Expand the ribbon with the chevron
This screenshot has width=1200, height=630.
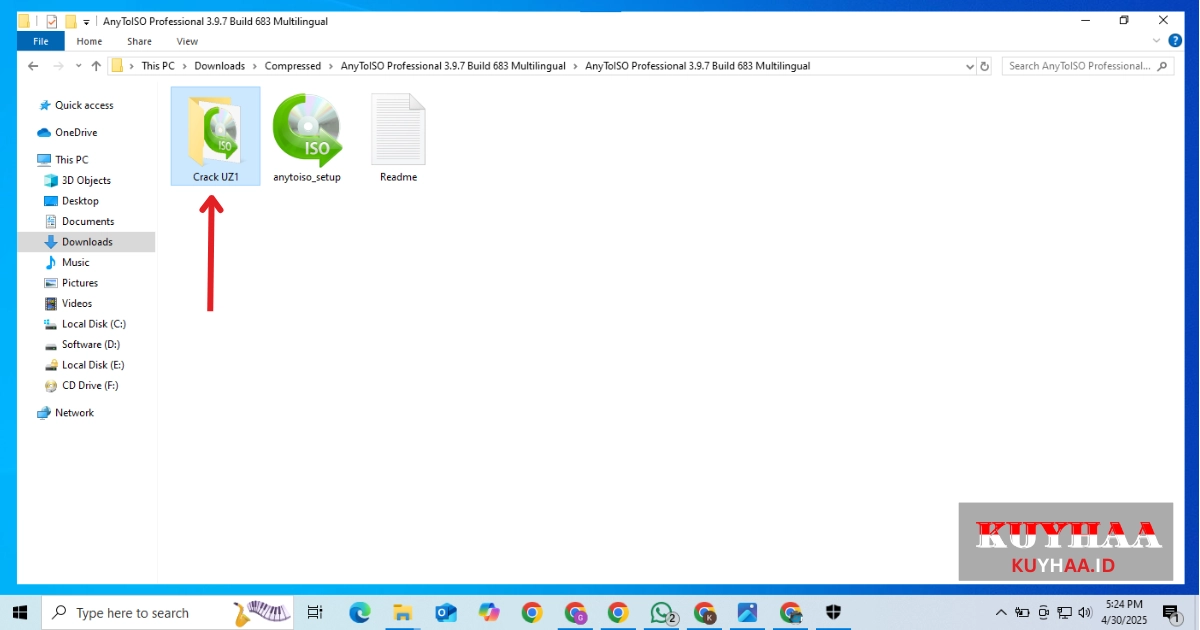[x=1156, y=41]
